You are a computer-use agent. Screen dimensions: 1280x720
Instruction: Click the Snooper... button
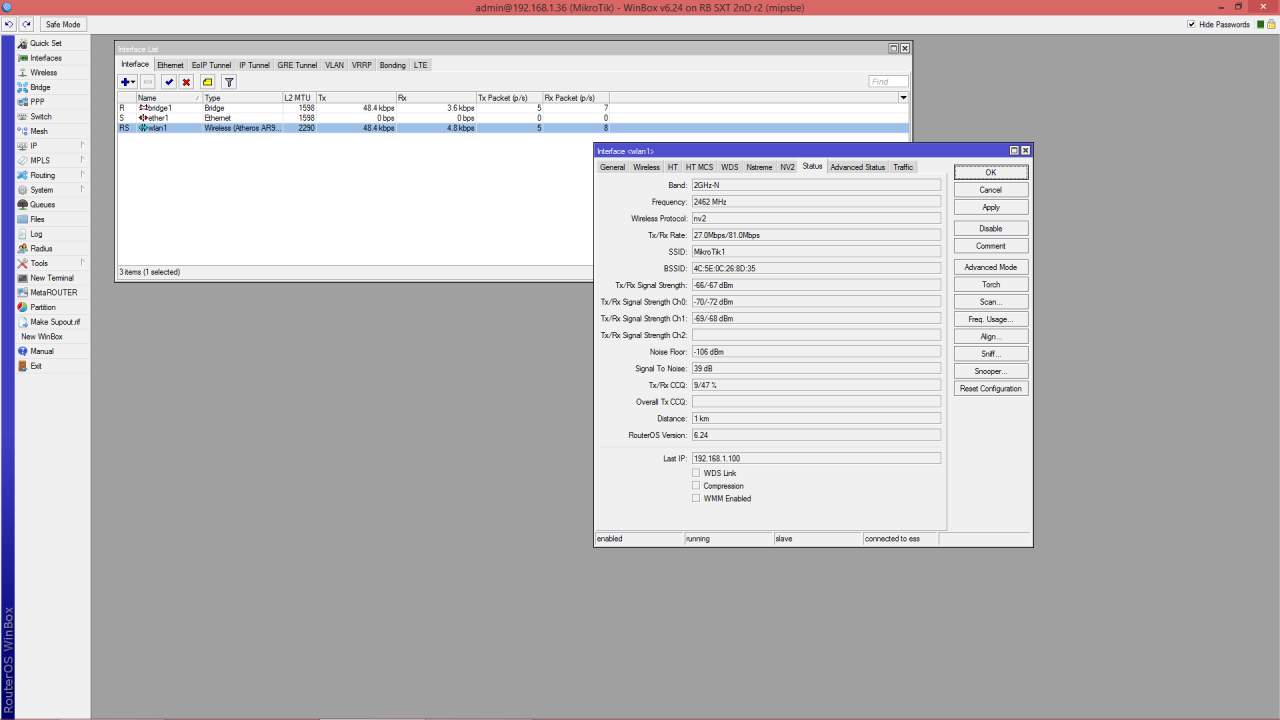[x=990, y=371]
